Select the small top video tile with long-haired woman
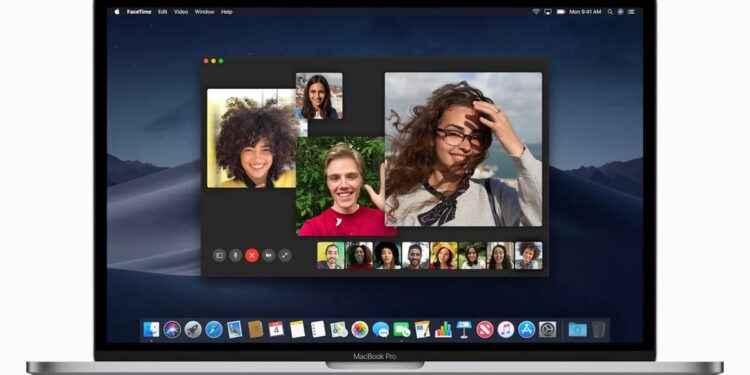 coord(319,96)
